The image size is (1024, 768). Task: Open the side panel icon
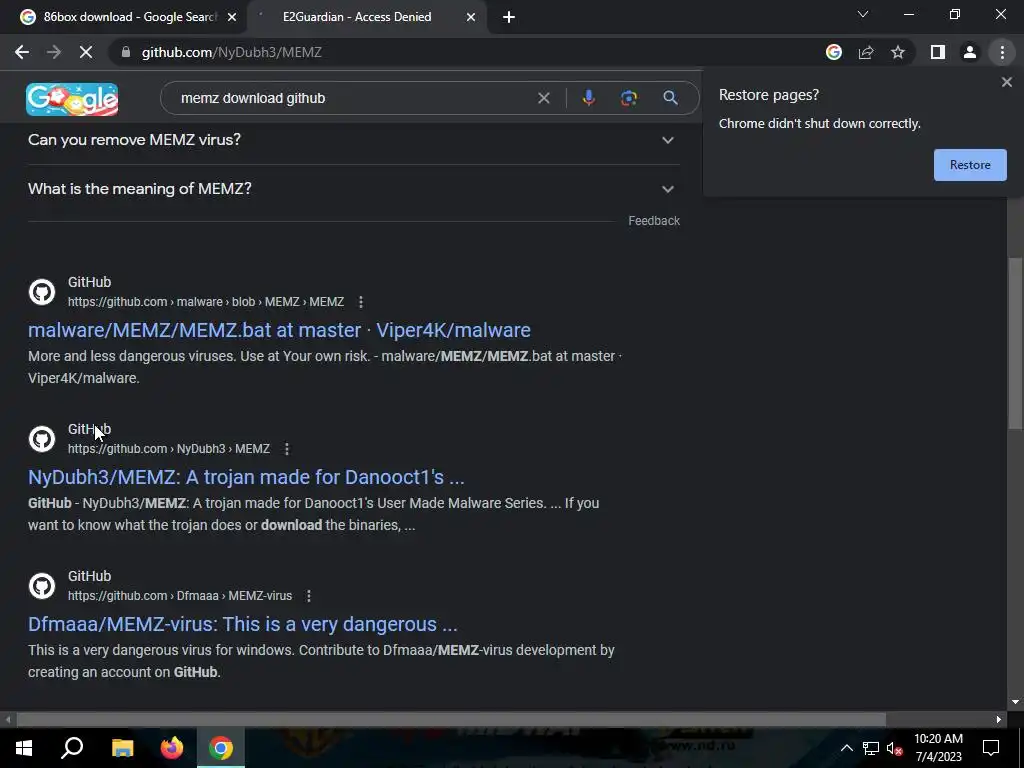point(938,52)
